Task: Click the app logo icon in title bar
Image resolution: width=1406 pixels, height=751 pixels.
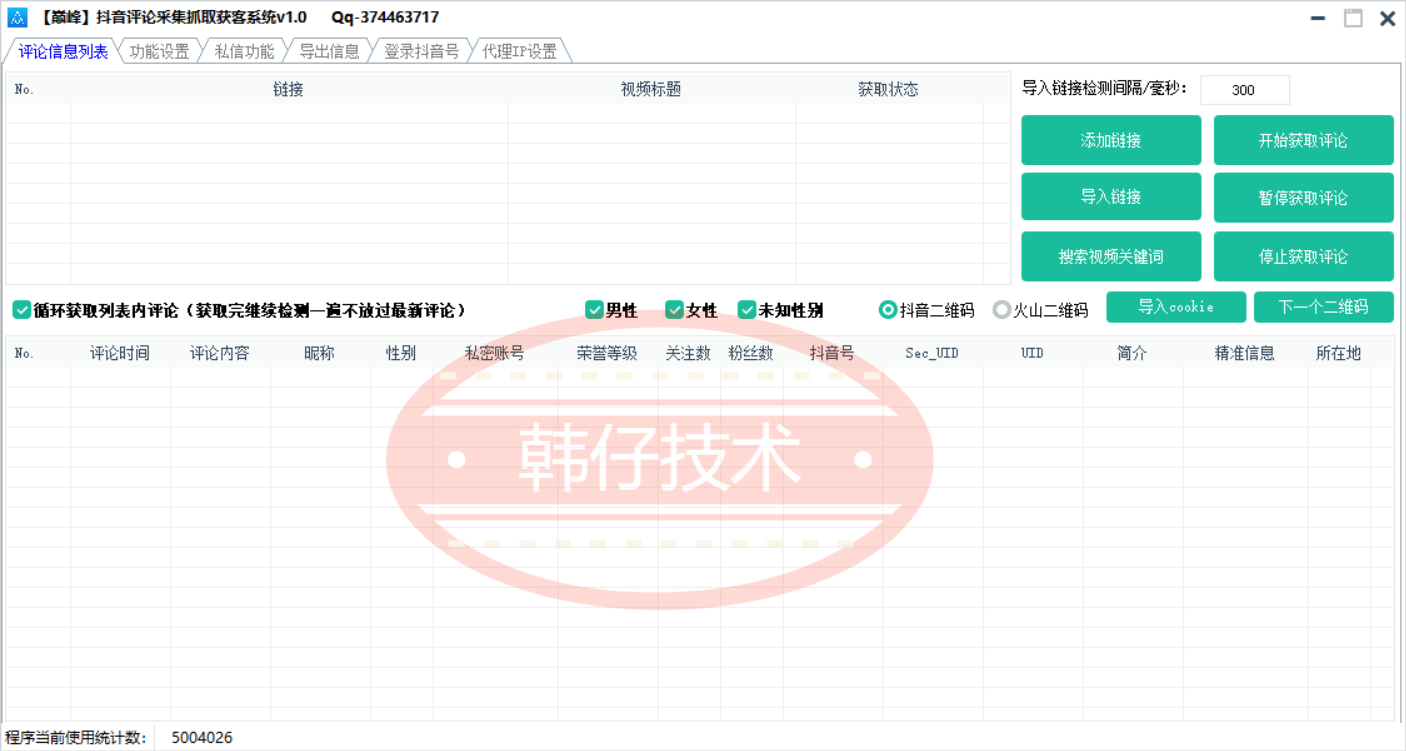Action: 17,17
